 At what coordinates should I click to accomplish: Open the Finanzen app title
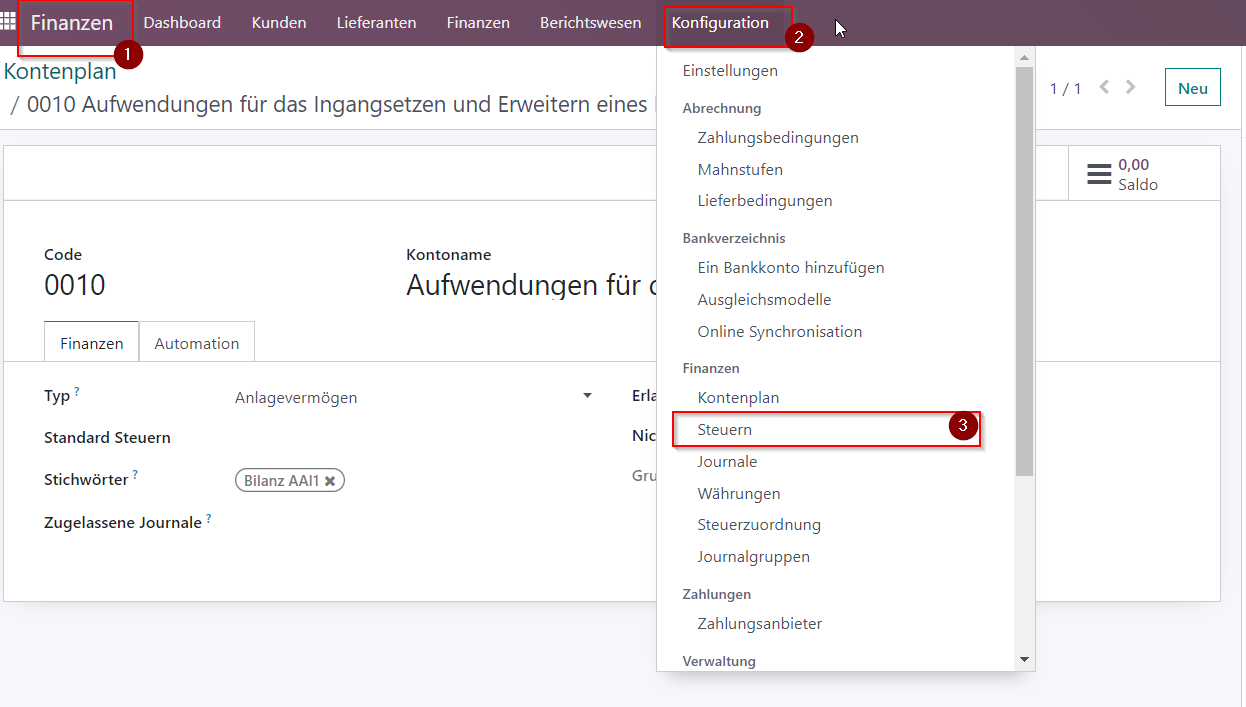(72, 23)
